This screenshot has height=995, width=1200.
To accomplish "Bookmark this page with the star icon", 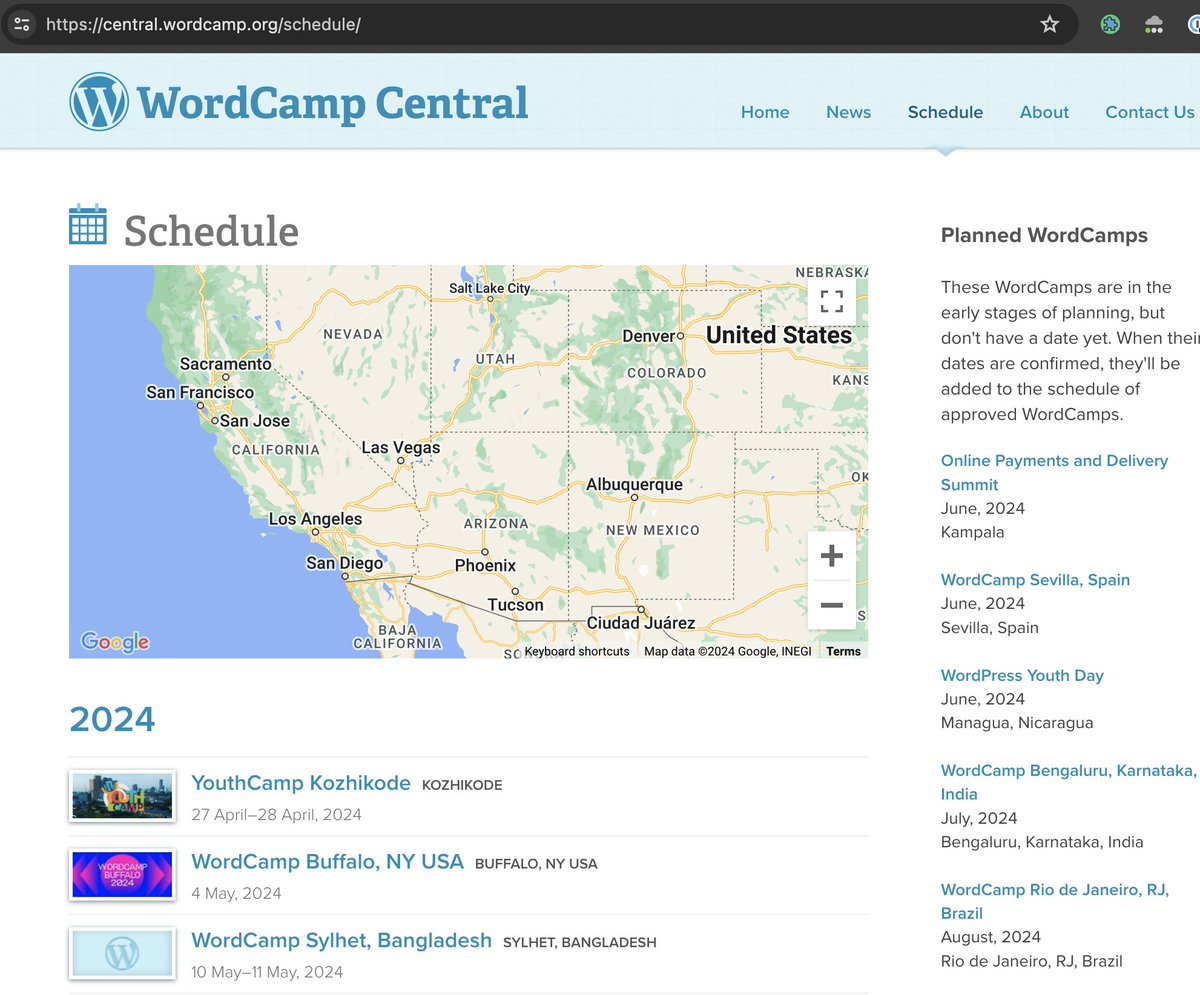I will click(x=1049, y=24).
